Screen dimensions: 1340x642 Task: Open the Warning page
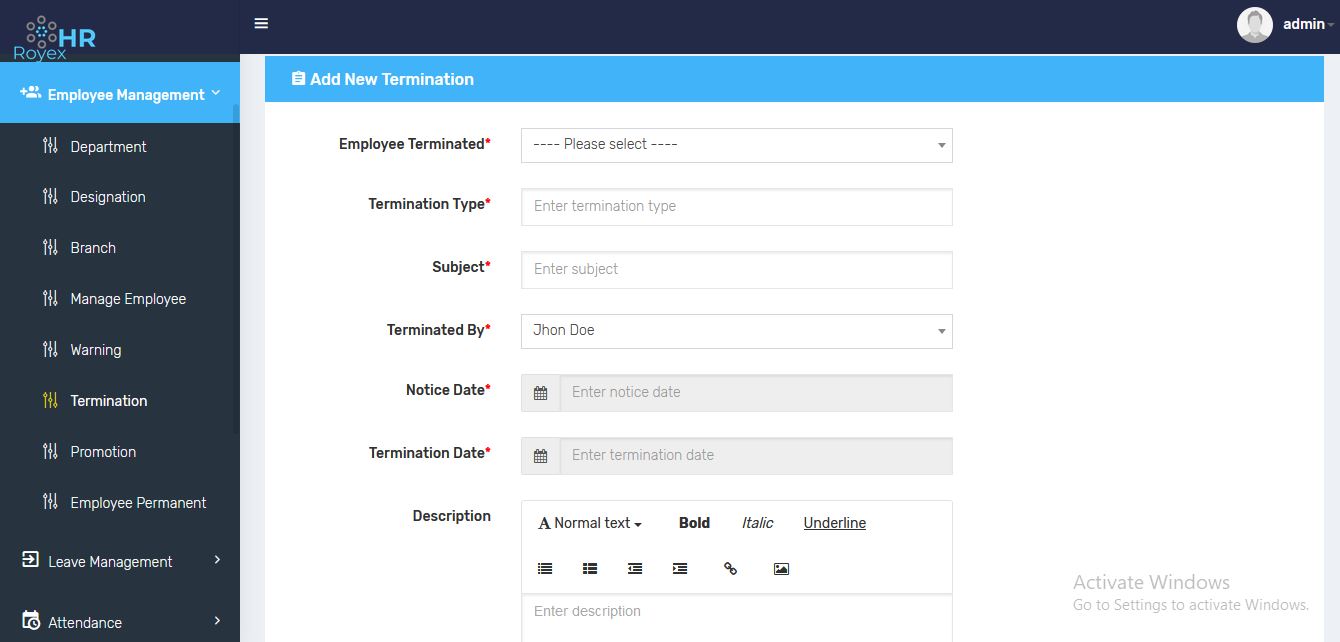click(96, 349)
